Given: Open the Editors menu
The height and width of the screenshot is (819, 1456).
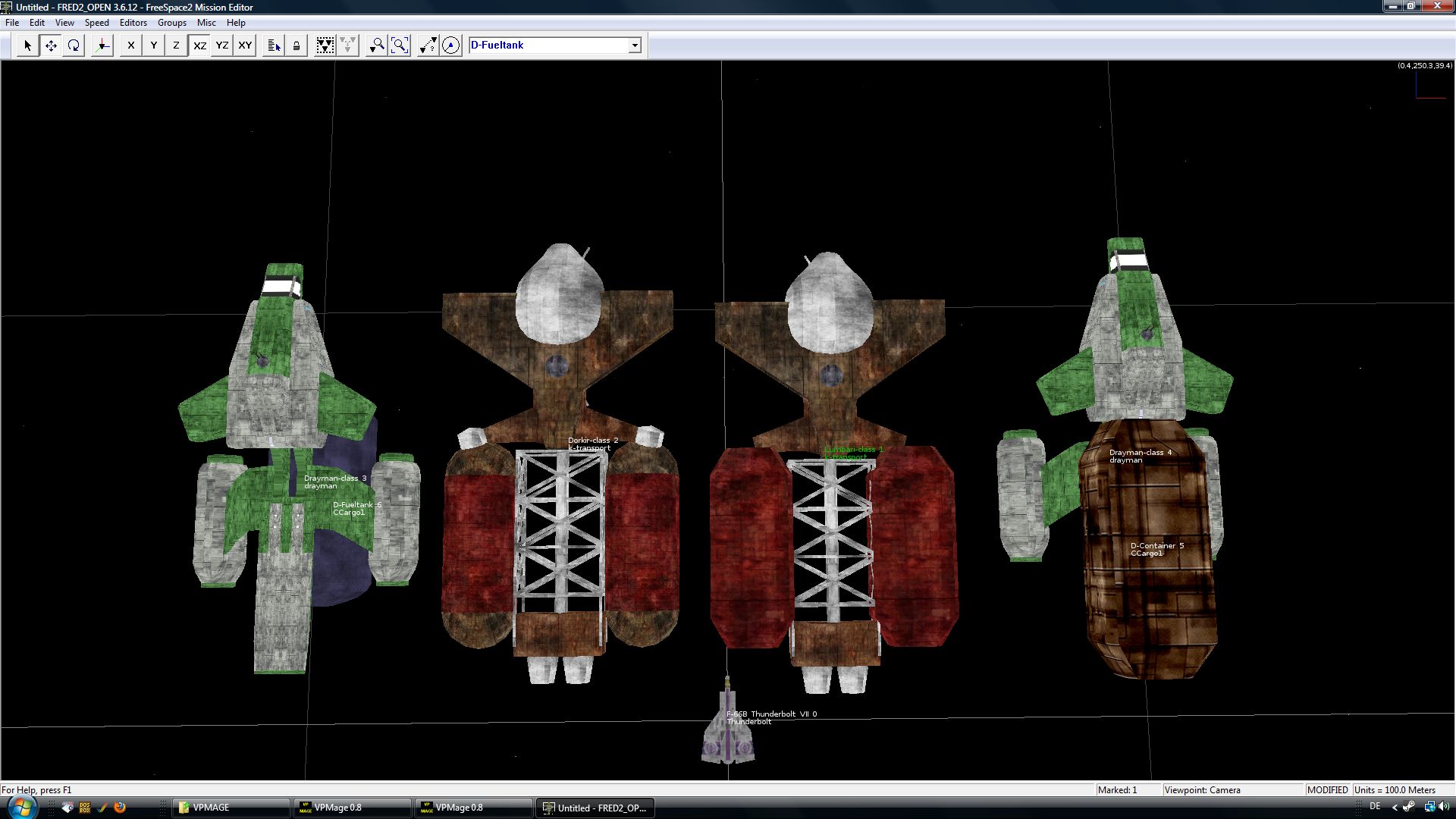Looking at the screenshot, I should click(133, 23).
